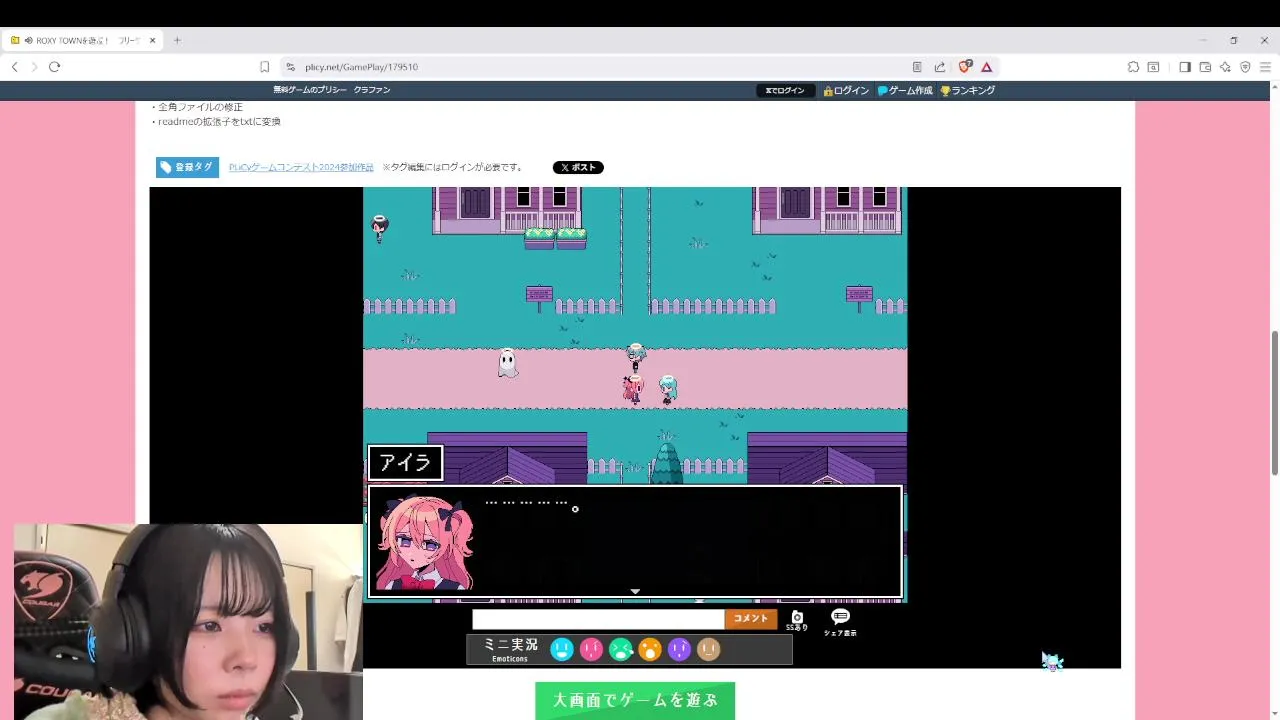
Task: Open the PLiCyゲームコンテスト2024参加作品 tag link
Action: 301,167
